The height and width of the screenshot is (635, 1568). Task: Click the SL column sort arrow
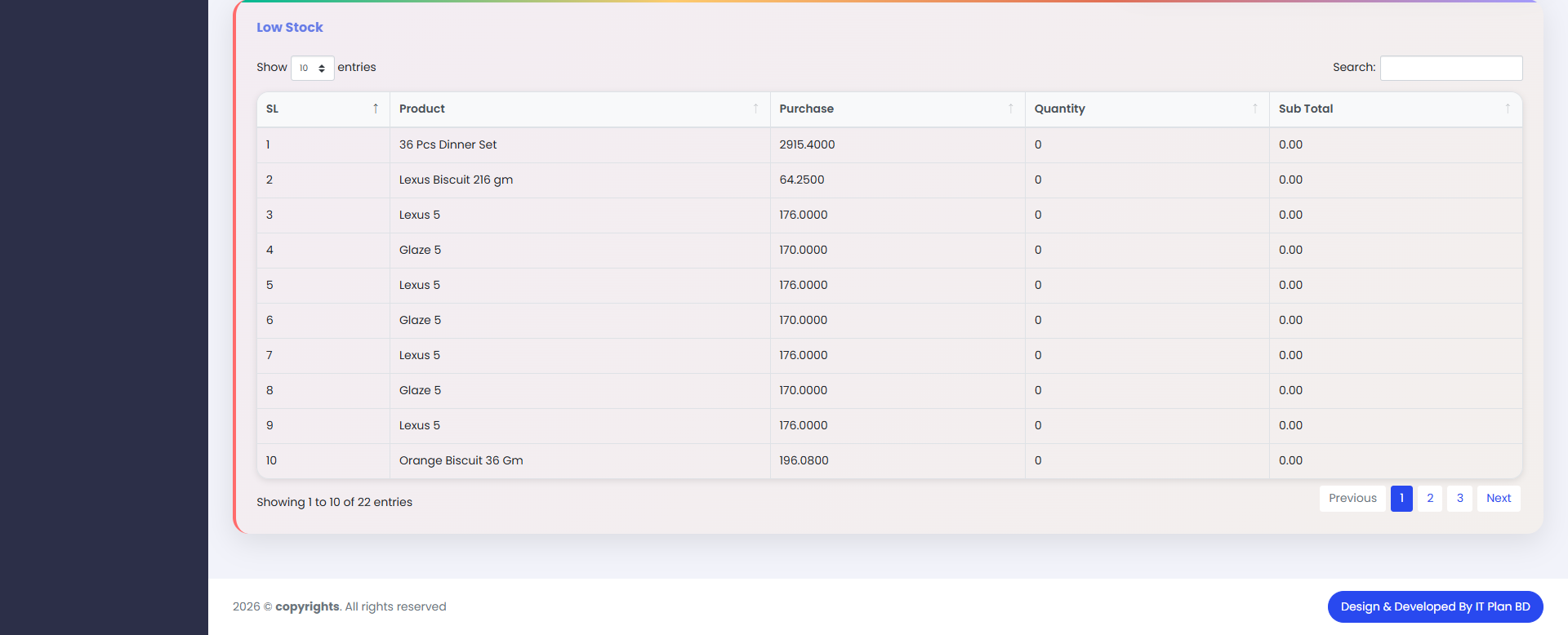pyautogui.click(x=376, y=109)
